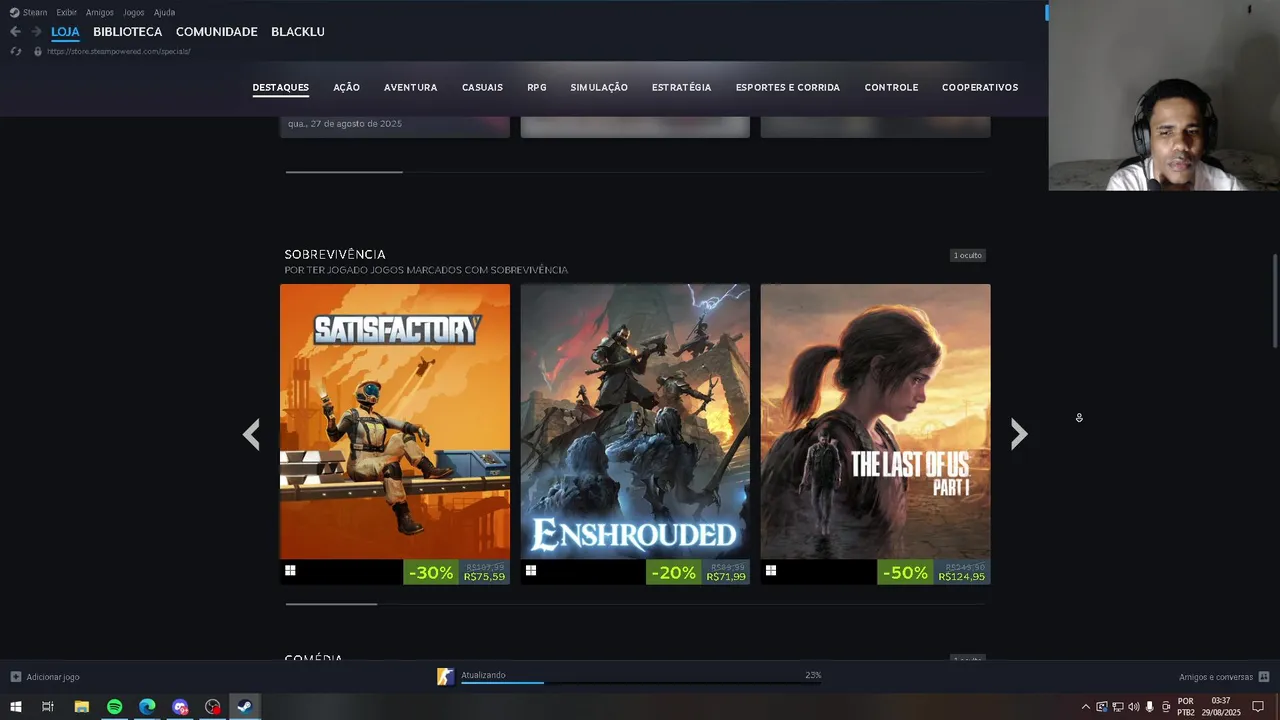1280x720 pixels.
Task: Select the LOJA tab
Action: [x=65, y=32]
